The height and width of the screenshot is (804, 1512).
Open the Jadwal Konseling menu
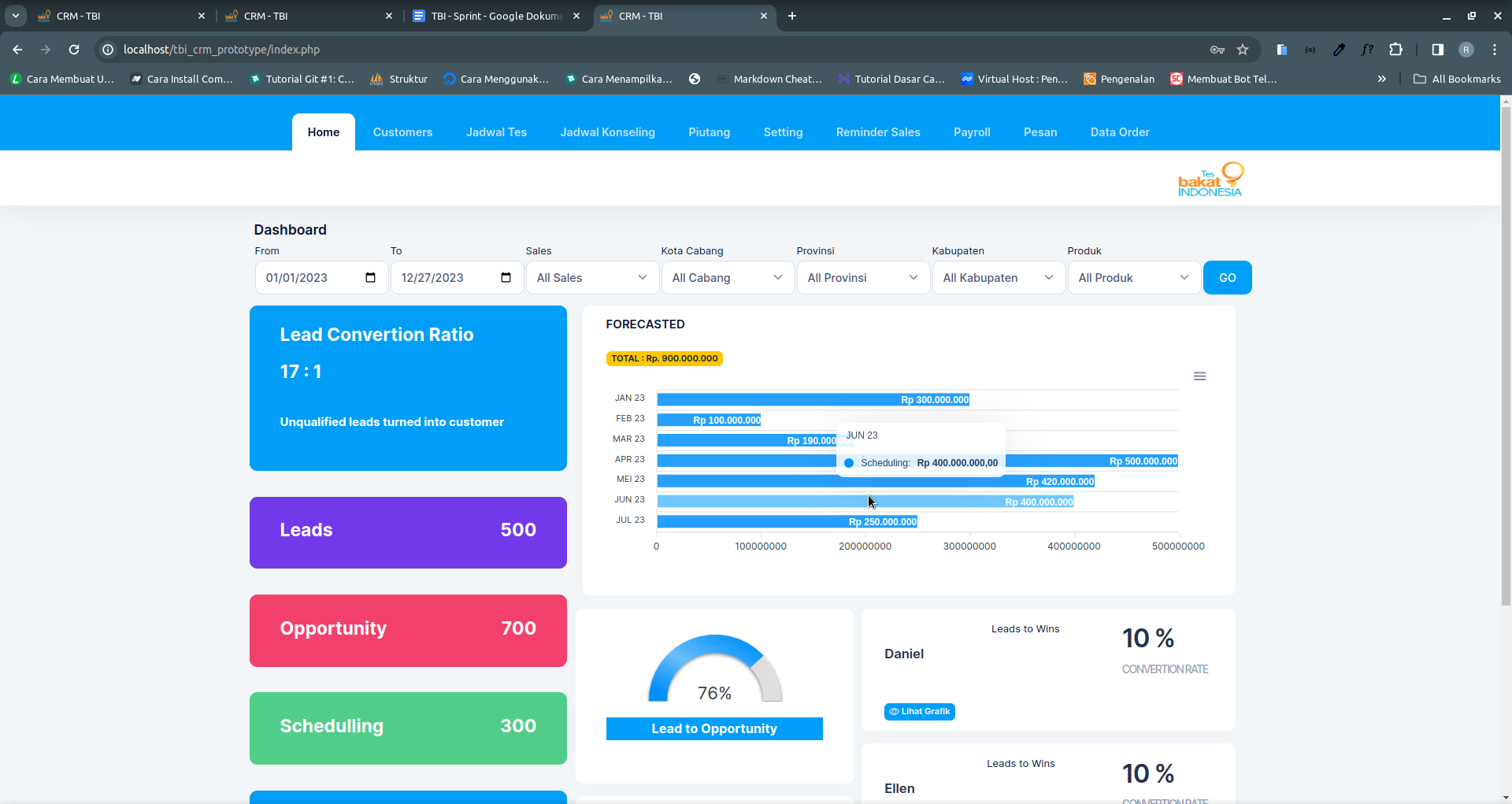click(608, 132)
